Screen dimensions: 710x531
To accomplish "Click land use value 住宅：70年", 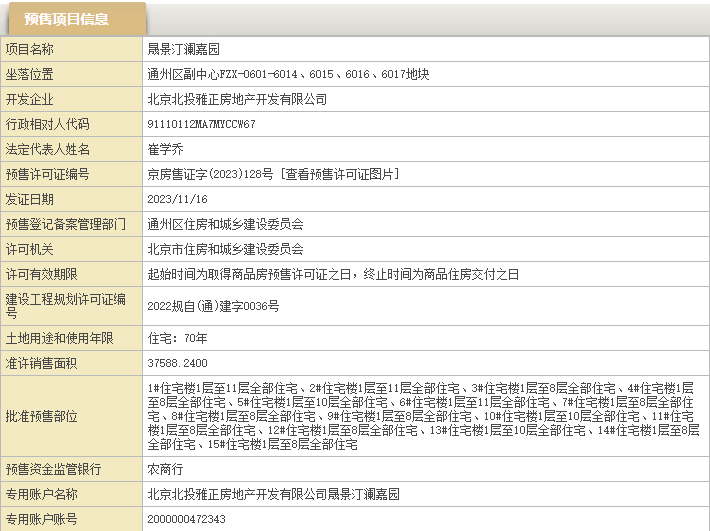I will (177, 339).
